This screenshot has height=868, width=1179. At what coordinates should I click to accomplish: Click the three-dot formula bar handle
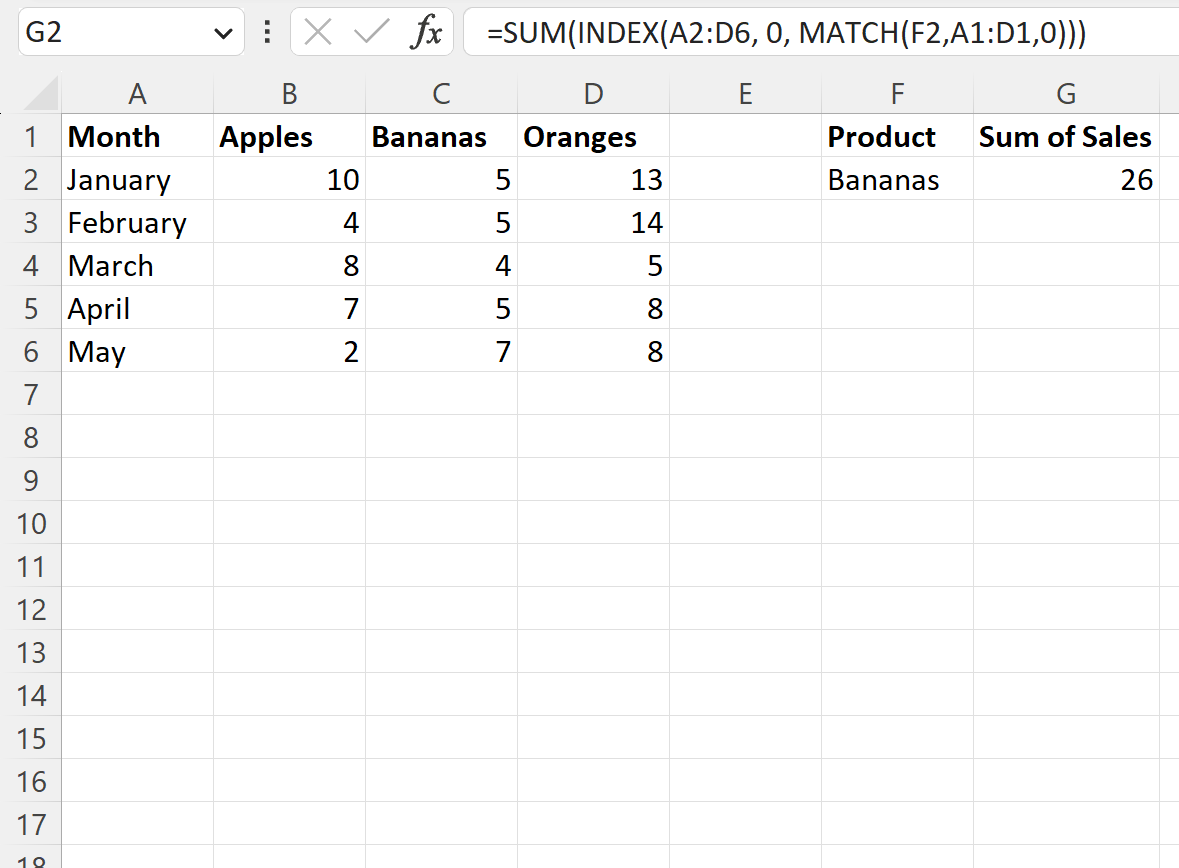pos(267,32)
